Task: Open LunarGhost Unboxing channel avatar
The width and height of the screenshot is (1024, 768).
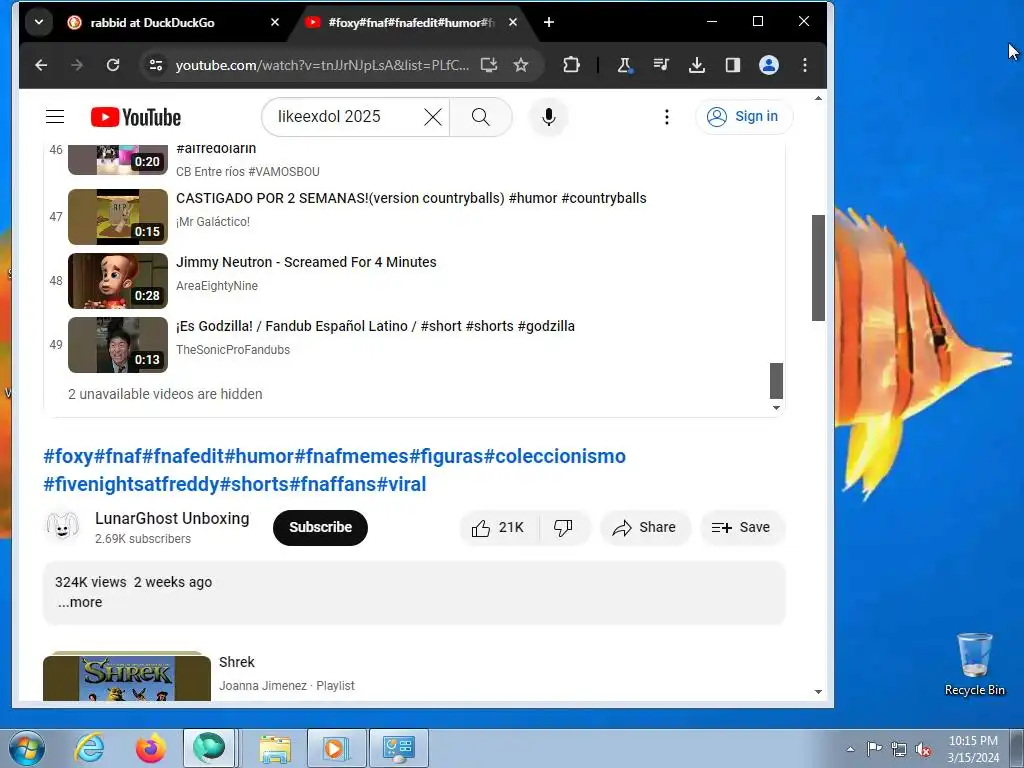Action: click(x=62, y=526)
